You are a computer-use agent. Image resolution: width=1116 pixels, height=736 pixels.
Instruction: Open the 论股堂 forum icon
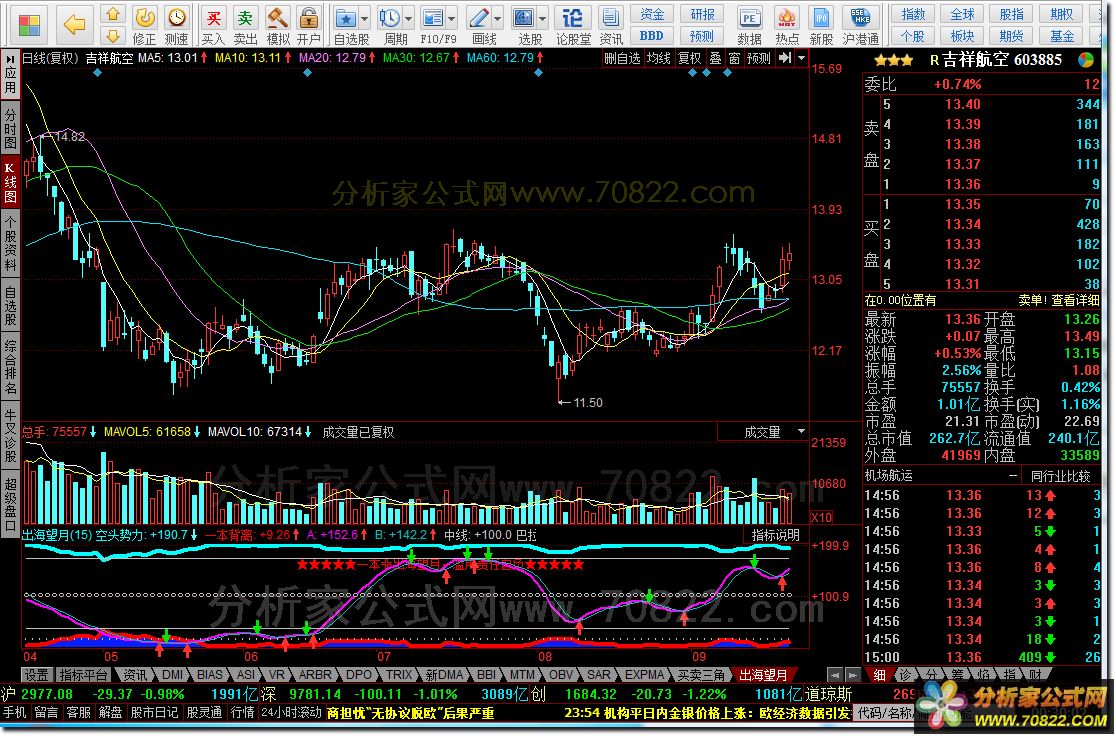coord(572,26)
